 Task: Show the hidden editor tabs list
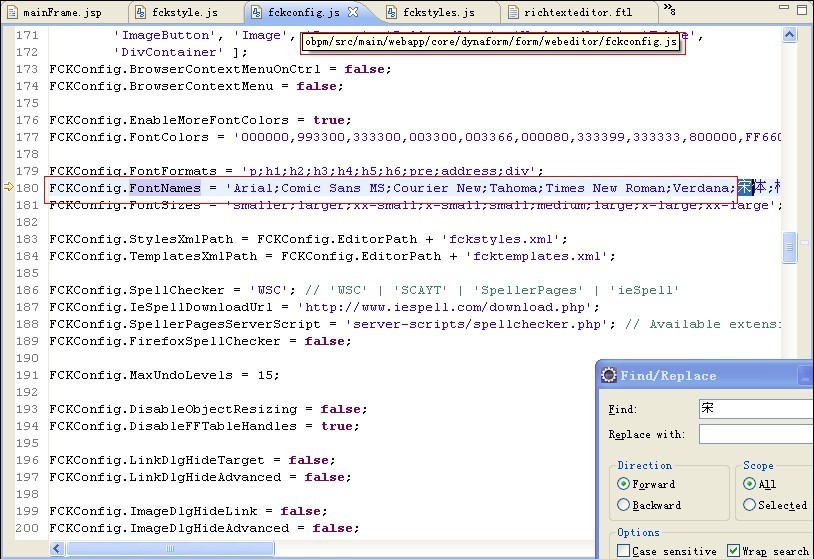click(670, 11)
